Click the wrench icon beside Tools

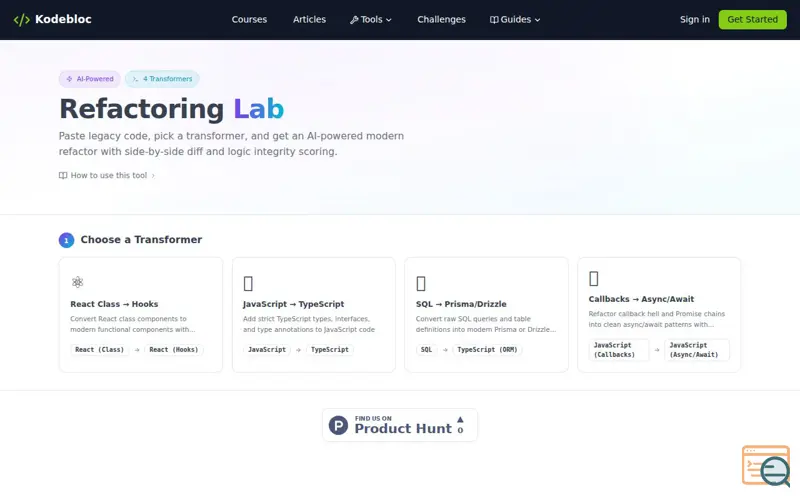pos(354,20)
